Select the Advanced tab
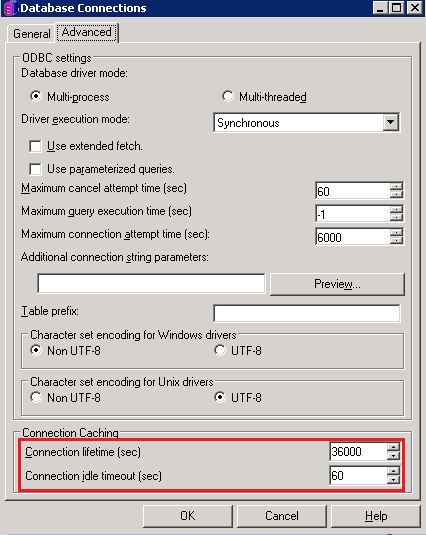The height and width of the screenshot is (535, 426). (x=87, y=32)
